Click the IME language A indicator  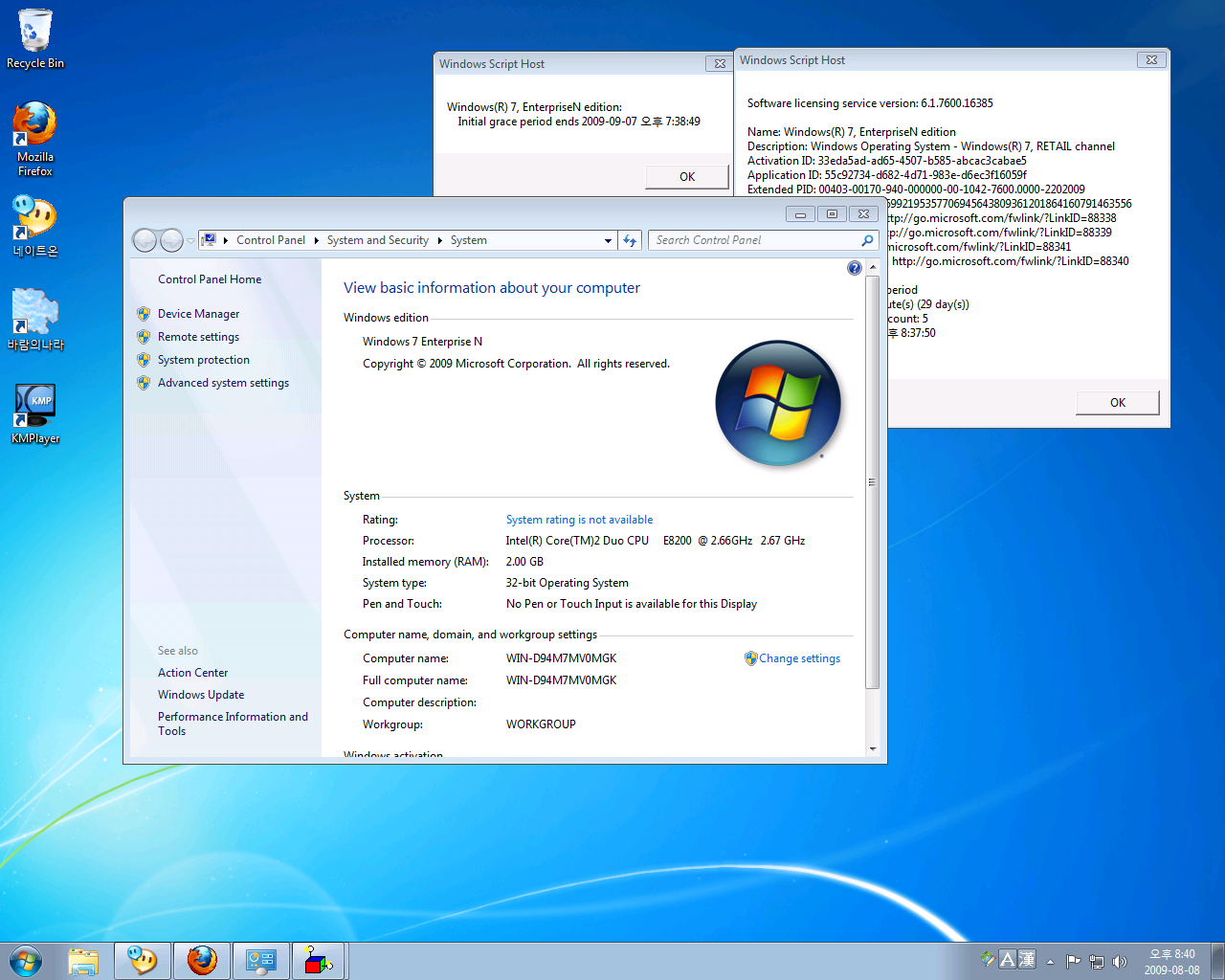[1007, 959]
